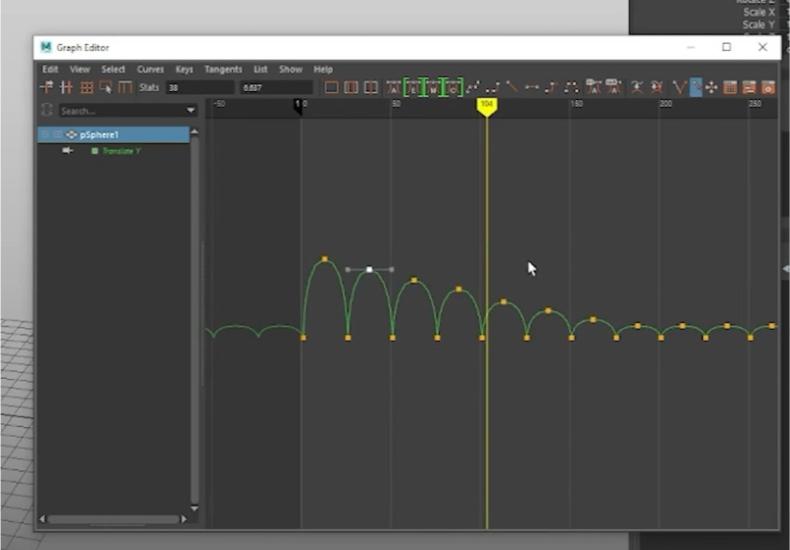Click the outliner scroll down arrow

[x=194, y=509]
